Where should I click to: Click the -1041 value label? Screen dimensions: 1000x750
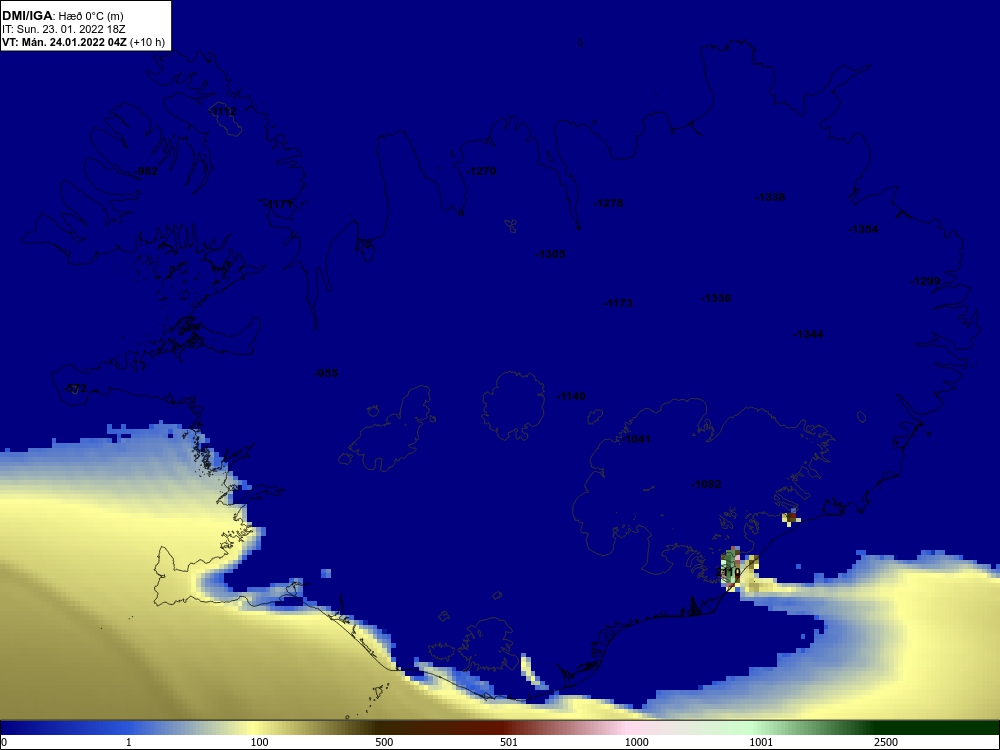[636, 439]
